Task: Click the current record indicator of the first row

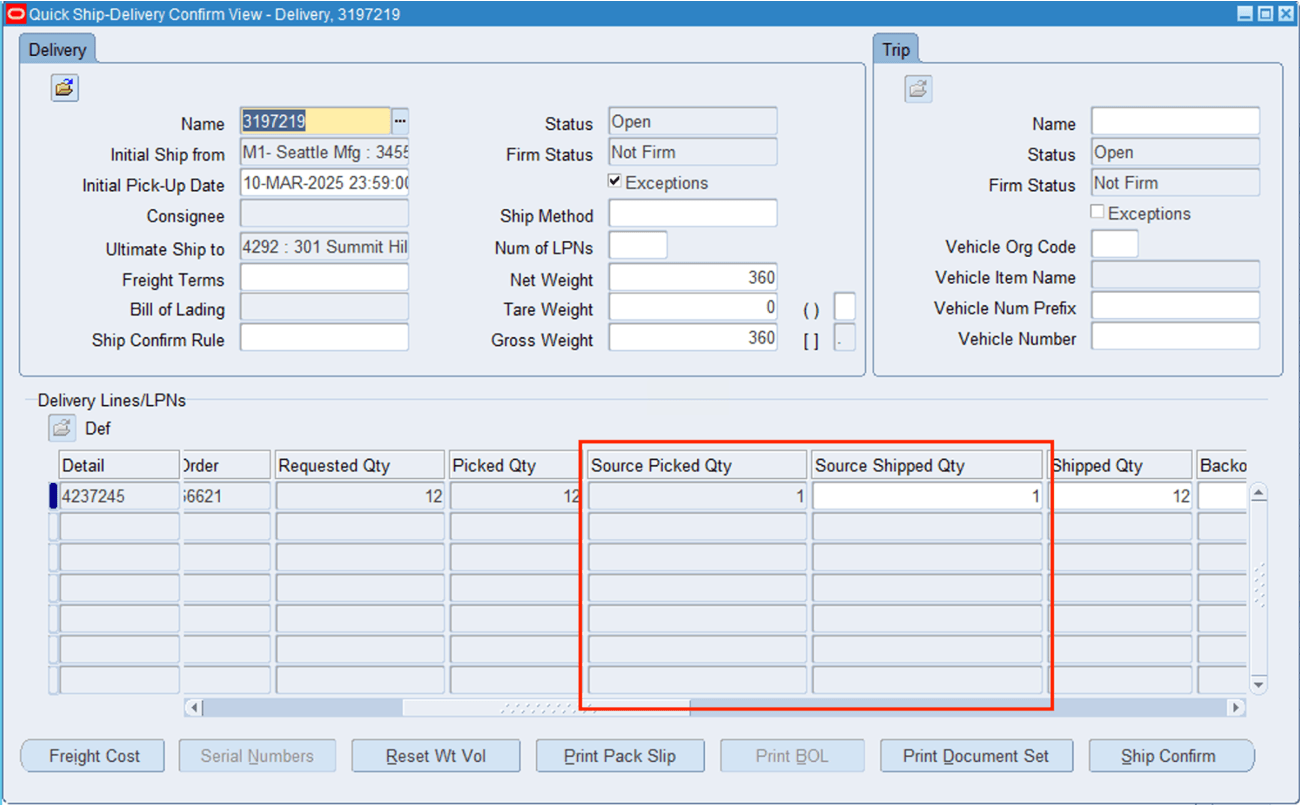Action: coord(53,496)
